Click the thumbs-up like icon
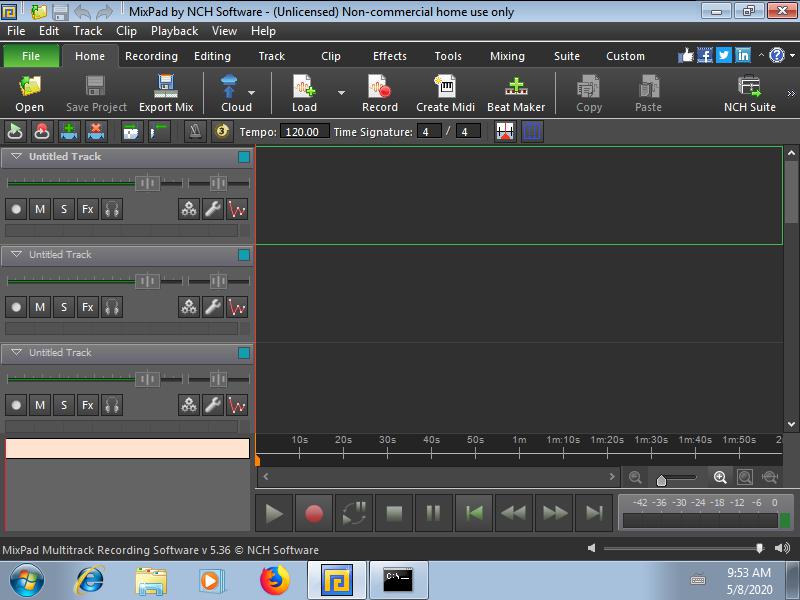Image resolution: width=800 pixels, height=600 pixels. pyautogui.click(x=686, y=55)
